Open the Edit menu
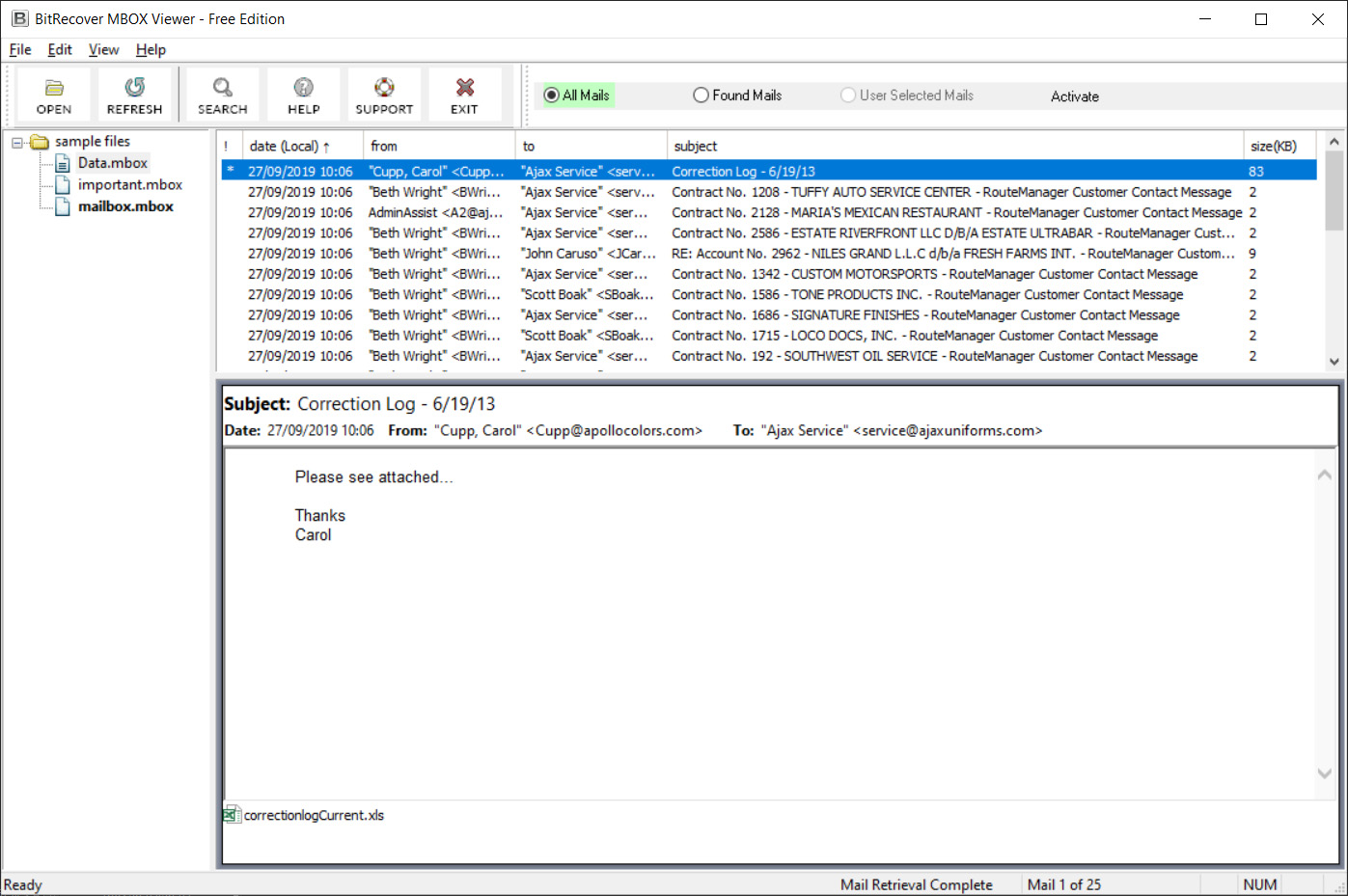 60,50
